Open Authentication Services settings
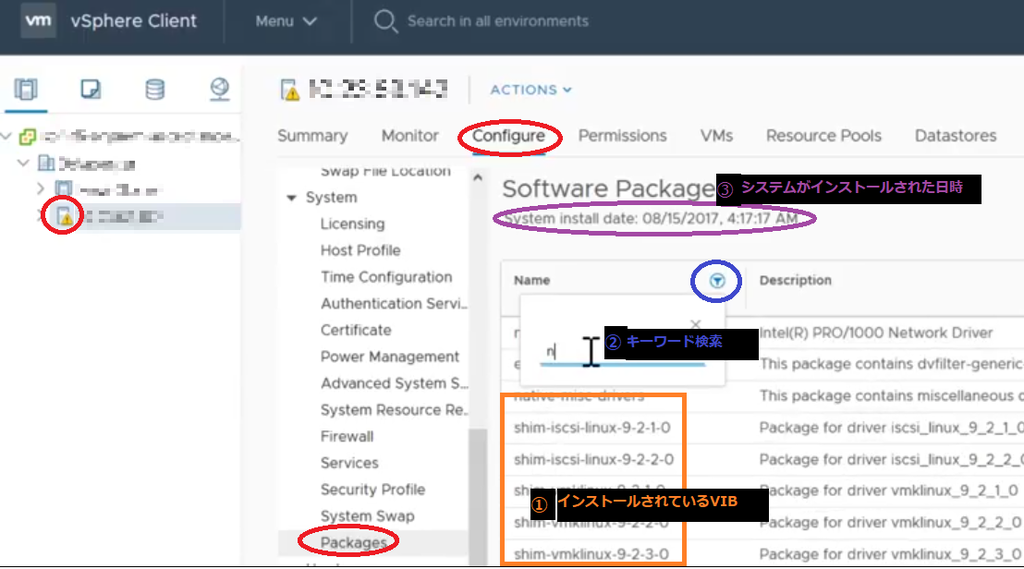Viewport: 1024px width, 569px height. [x=394, y=304]
